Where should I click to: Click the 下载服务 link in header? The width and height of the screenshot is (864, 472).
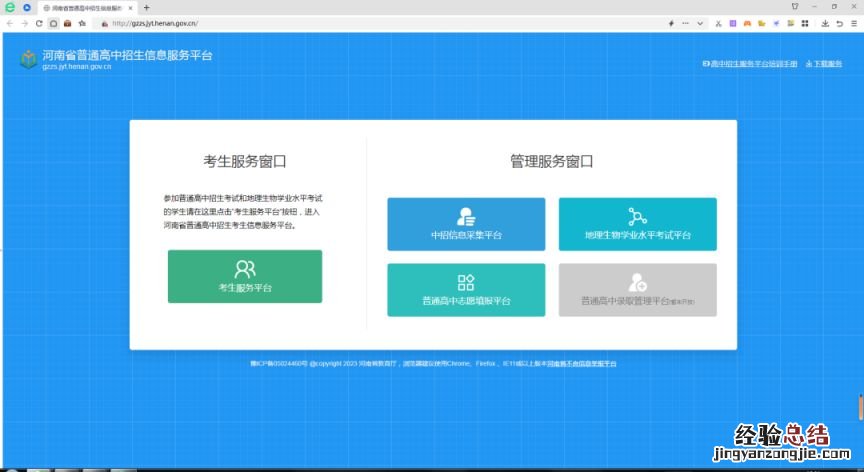(x=824, y=63)
